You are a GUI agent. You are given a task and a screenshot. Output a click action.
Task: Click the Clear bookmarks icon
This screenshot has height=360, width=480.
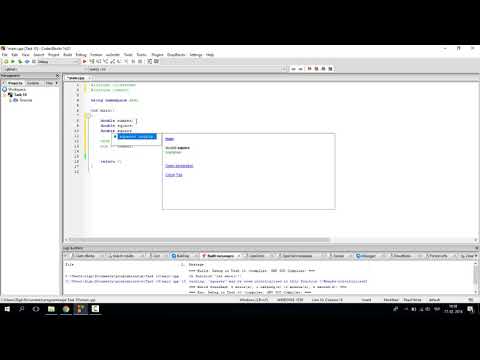click(x=330, y=69)
